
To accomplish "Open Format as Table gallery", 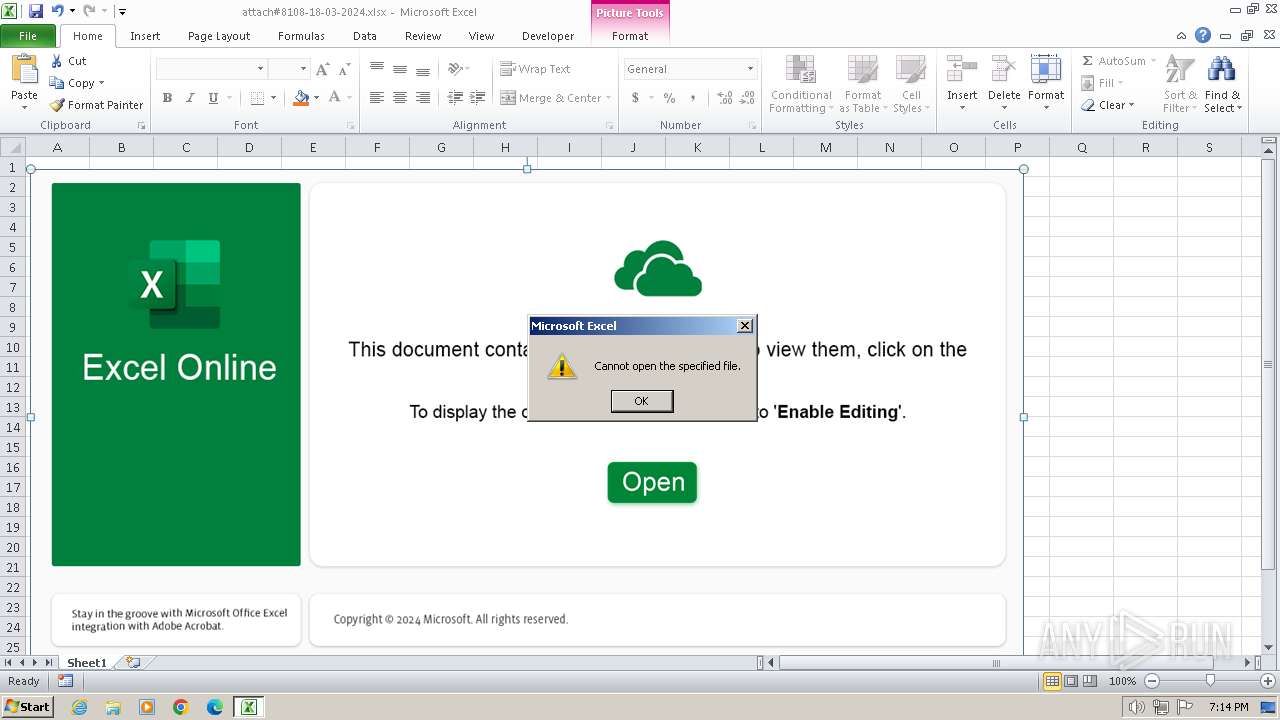I will tap(862, 85).
